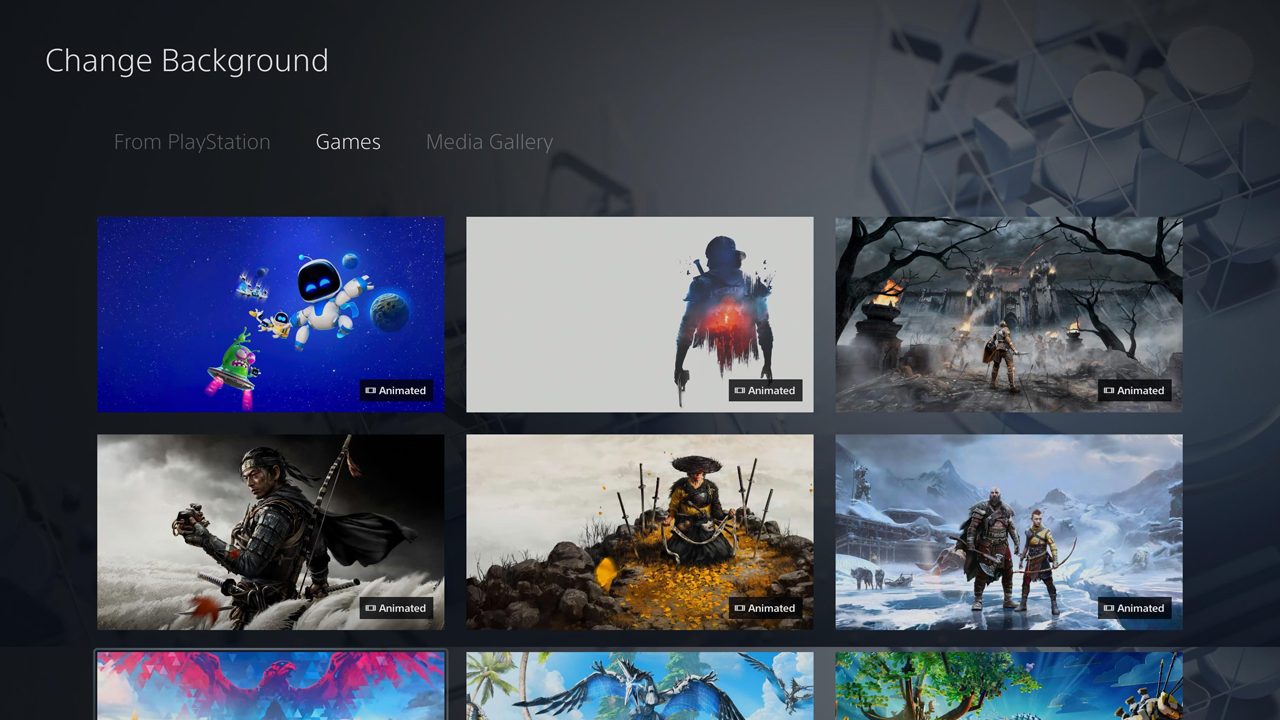Screen dimensions: 1280x720
Task: Choose the highlighted pink triangle bird background
Action: (270, 685)
